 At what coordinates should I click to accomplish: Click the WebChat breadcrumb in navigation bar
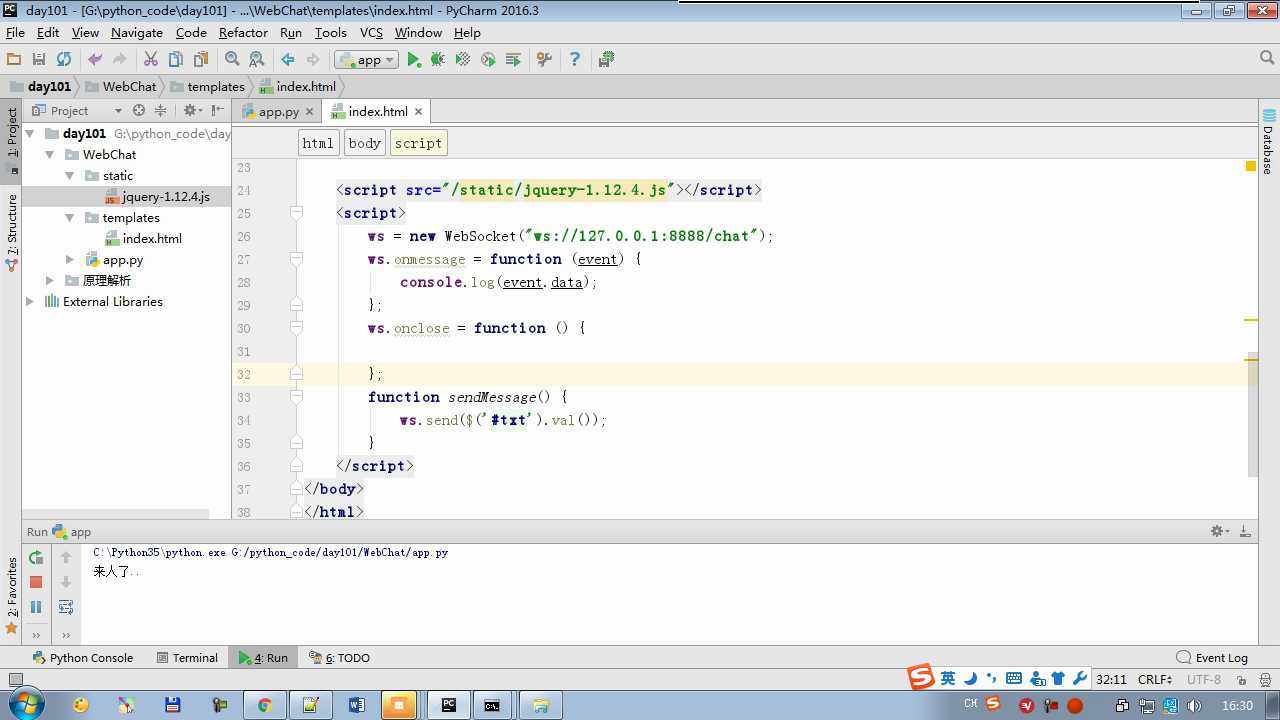(120, 86)
